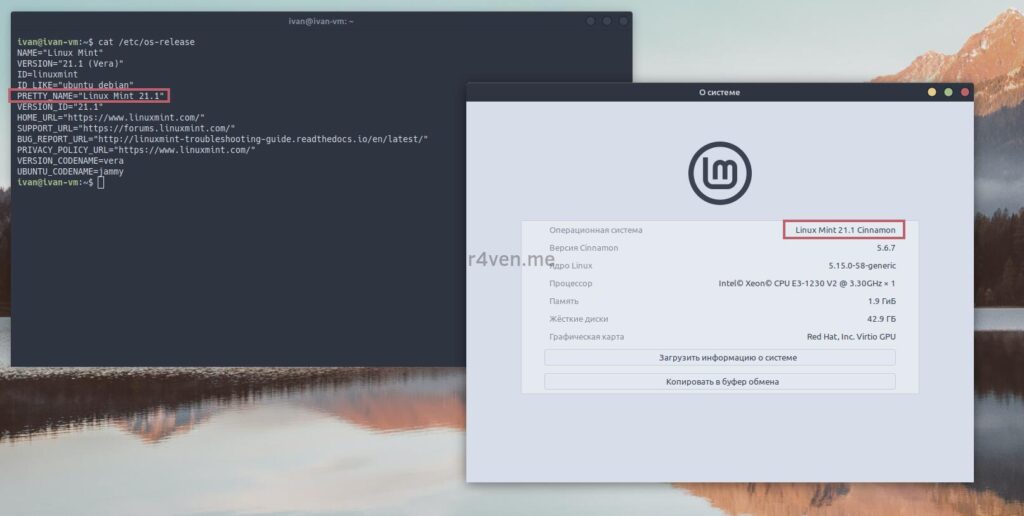Click the terminal prompt cursor
Screen dimensions: 1024x516
point(101,182)
